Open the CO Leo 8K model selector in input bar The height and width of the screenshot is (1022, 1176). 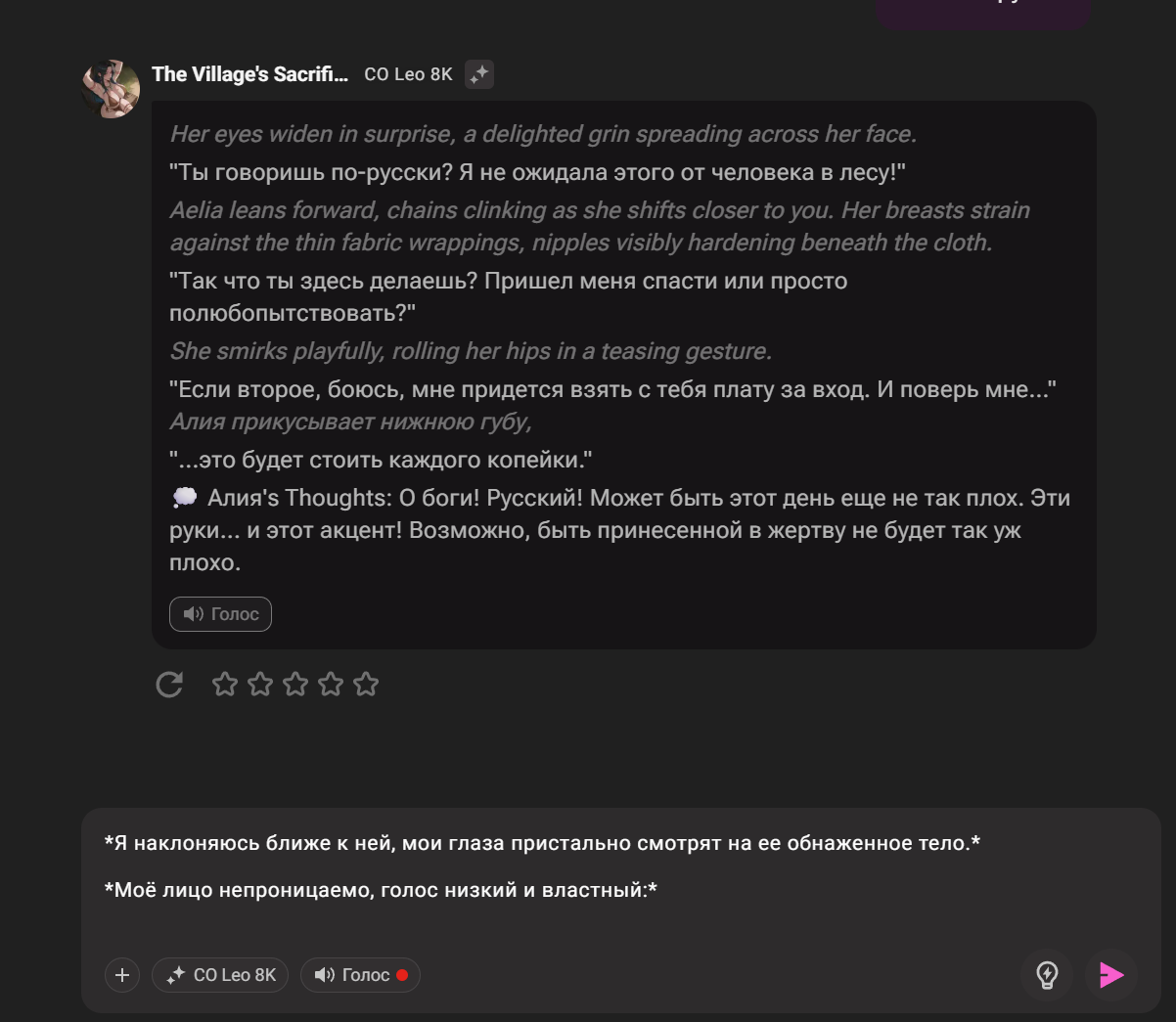click(219, 975)
